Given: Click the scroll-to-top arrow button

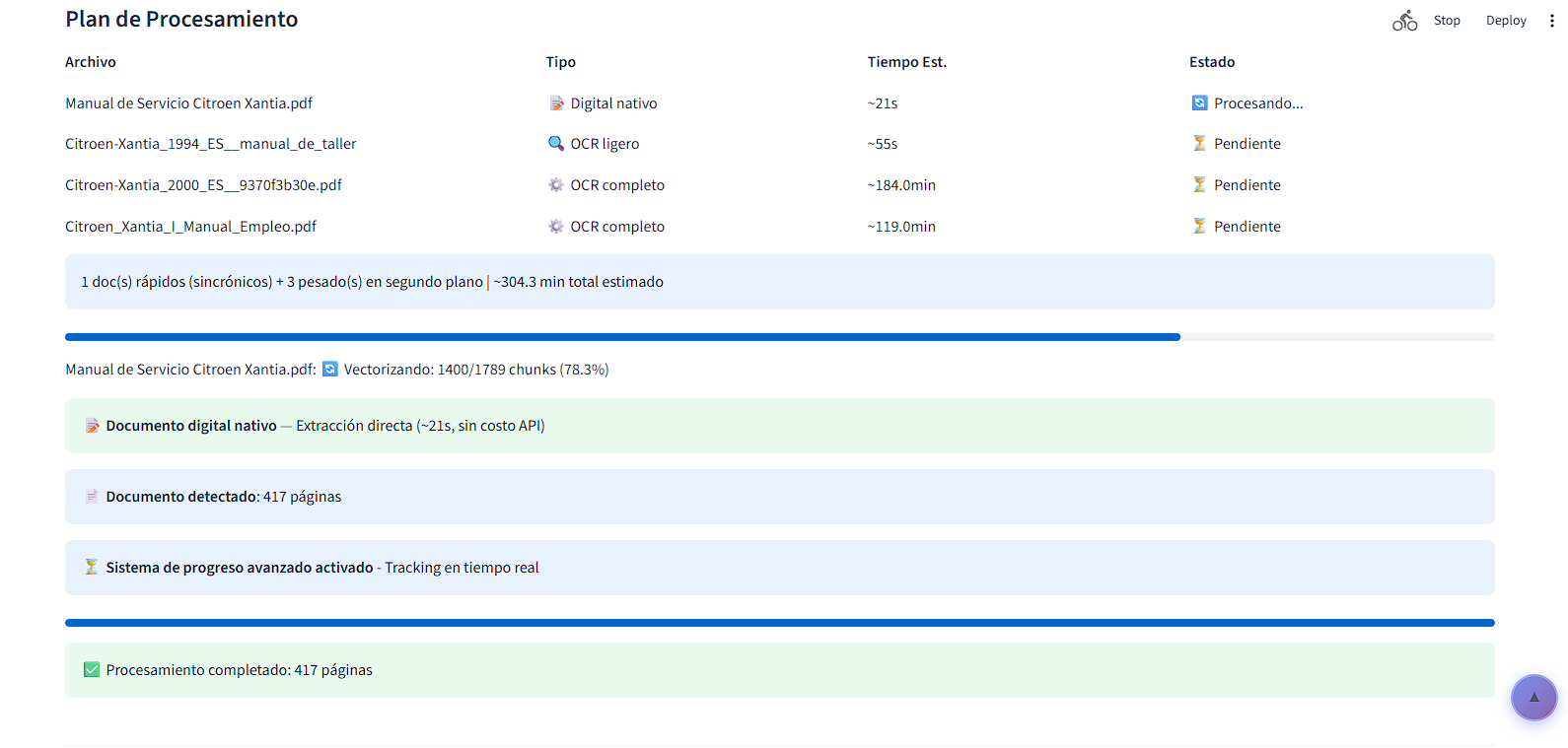Looking at the screenshot, I should point(1533,698).
